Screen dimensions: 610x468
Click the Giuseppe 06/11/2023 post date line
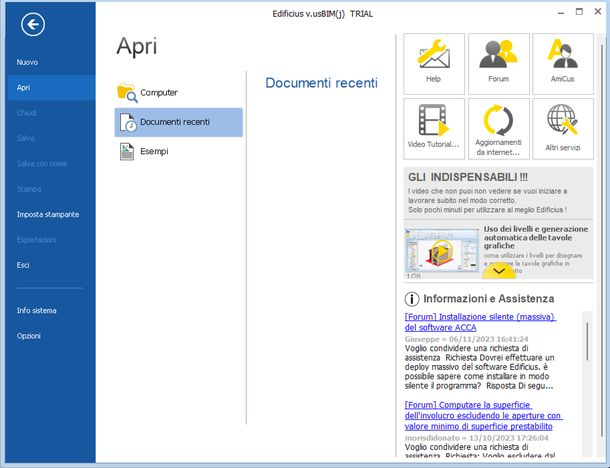[466, 339]
